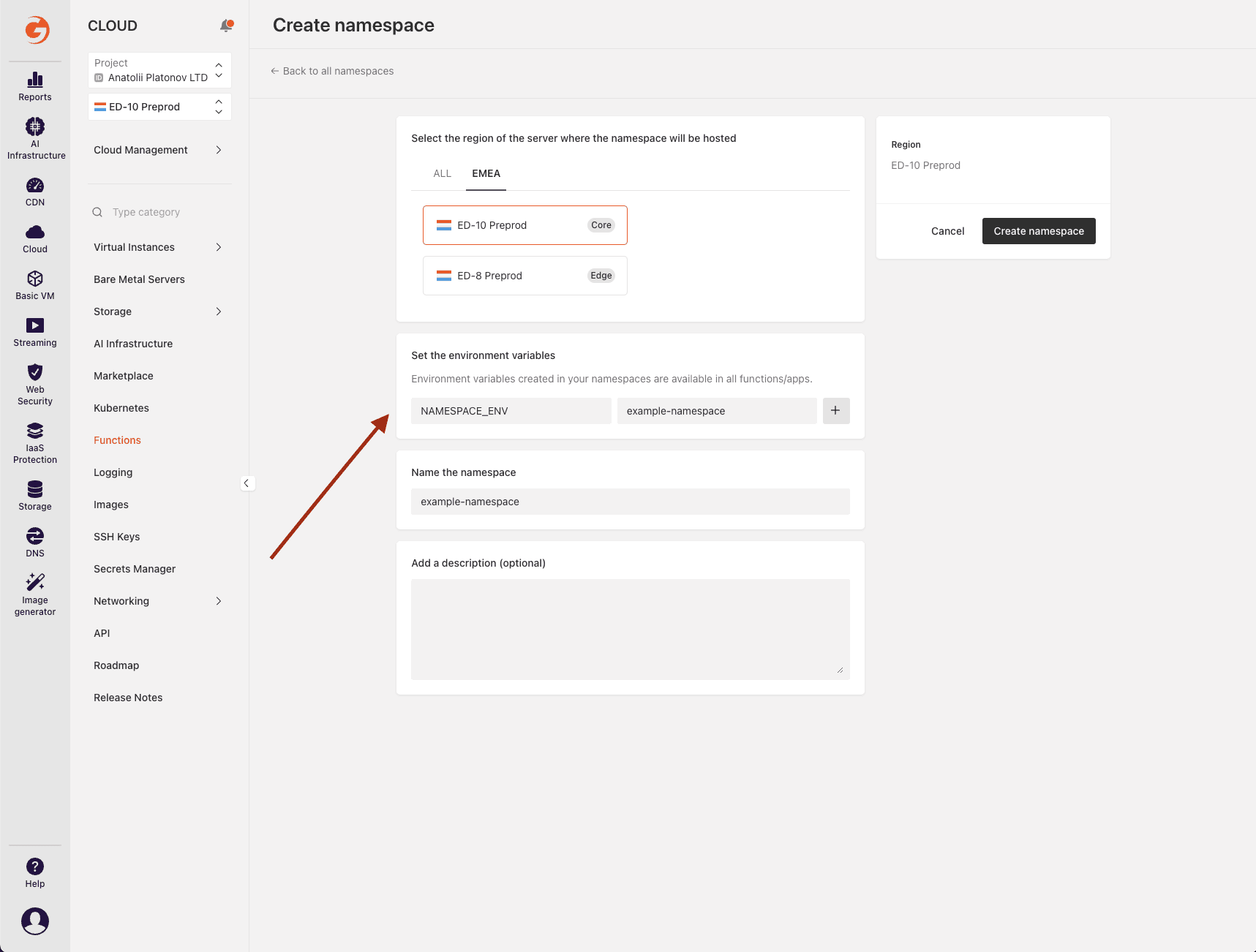
Task: Open the Project dropdown Anatolii Platonov LTD
Action: tap(159, 70)
